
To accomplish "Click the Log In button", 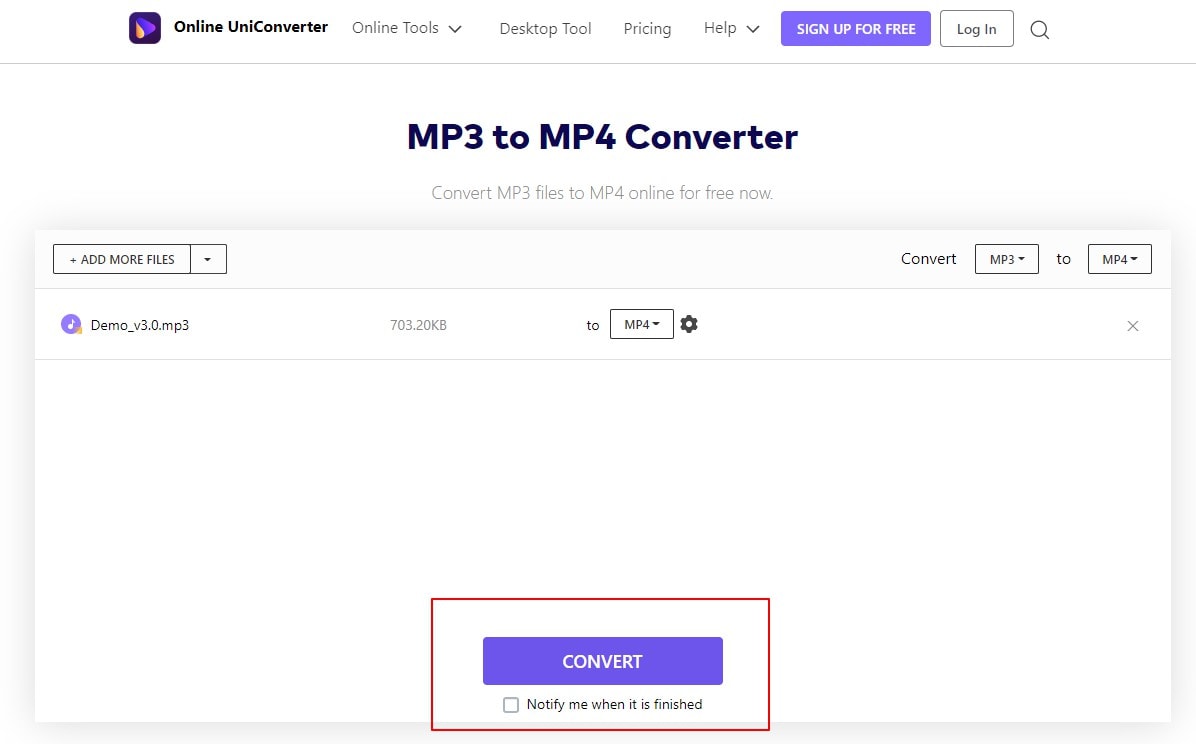I will (976, 29).
